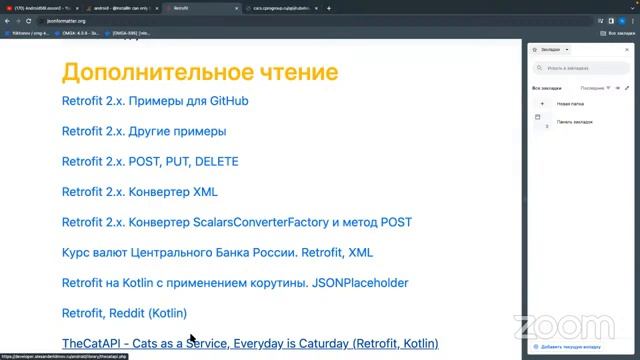Click the bookmarks search field
This screenshot has width=640, height=360.
[581, 68]
